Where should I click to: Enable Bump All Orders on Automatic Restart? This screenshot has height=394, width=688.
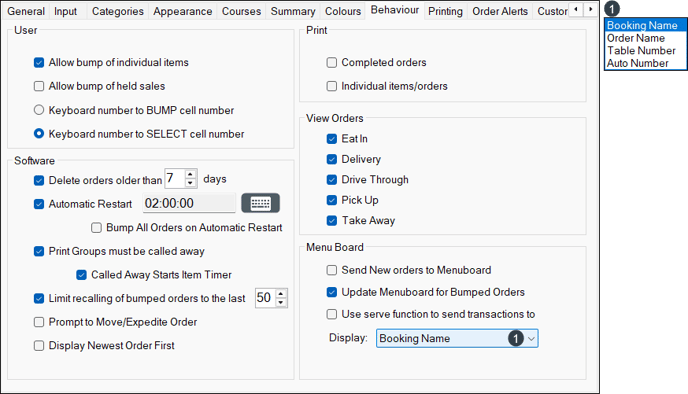coord(96,228)
